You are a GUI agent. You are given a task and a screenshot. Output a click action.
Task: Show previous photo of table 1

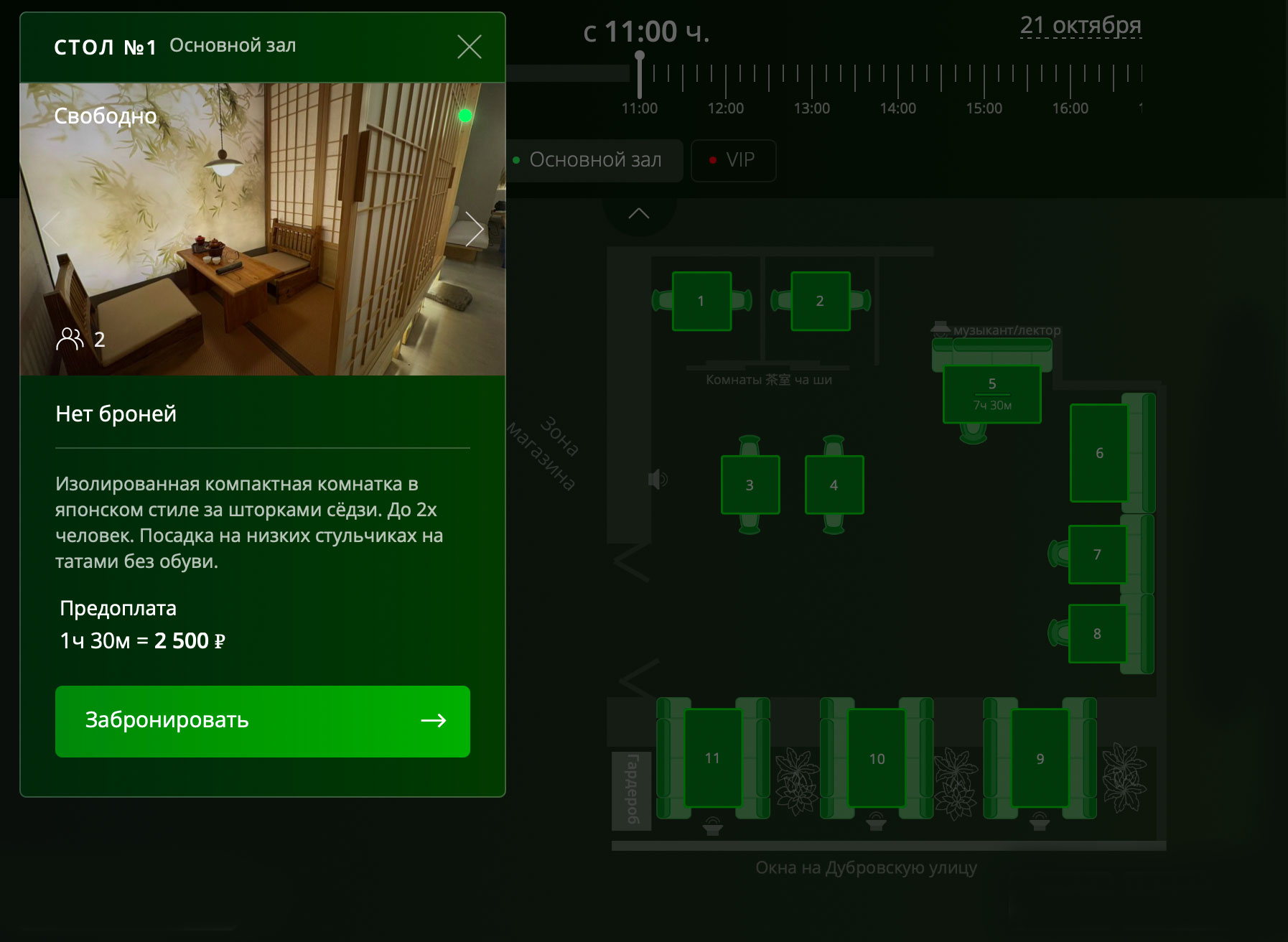pyautogui.click(x=50, y=229)
